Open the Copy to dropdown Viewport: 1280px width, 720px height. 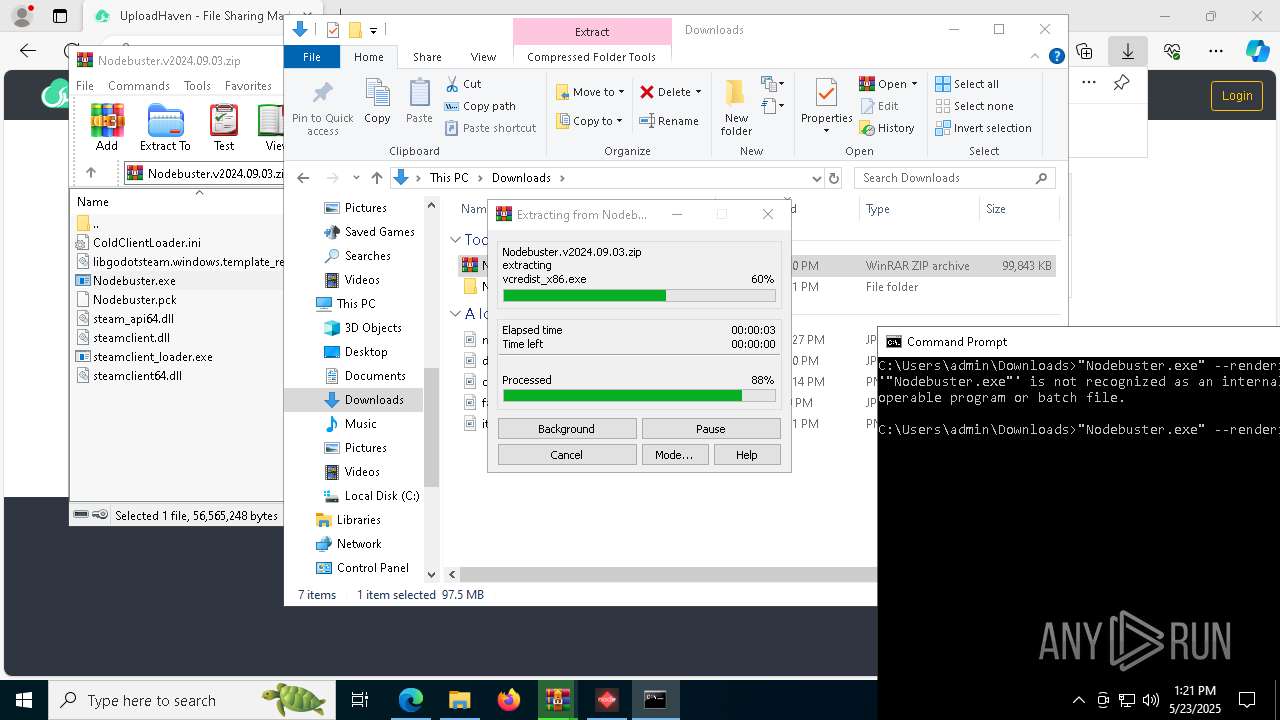(x=590, y=121)
